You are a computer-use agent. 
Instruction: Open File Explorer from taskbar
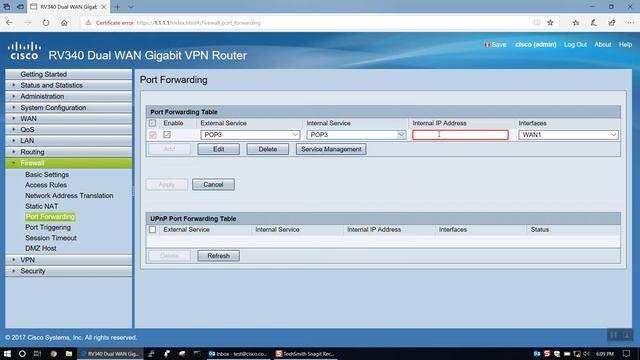pos(69,354)
